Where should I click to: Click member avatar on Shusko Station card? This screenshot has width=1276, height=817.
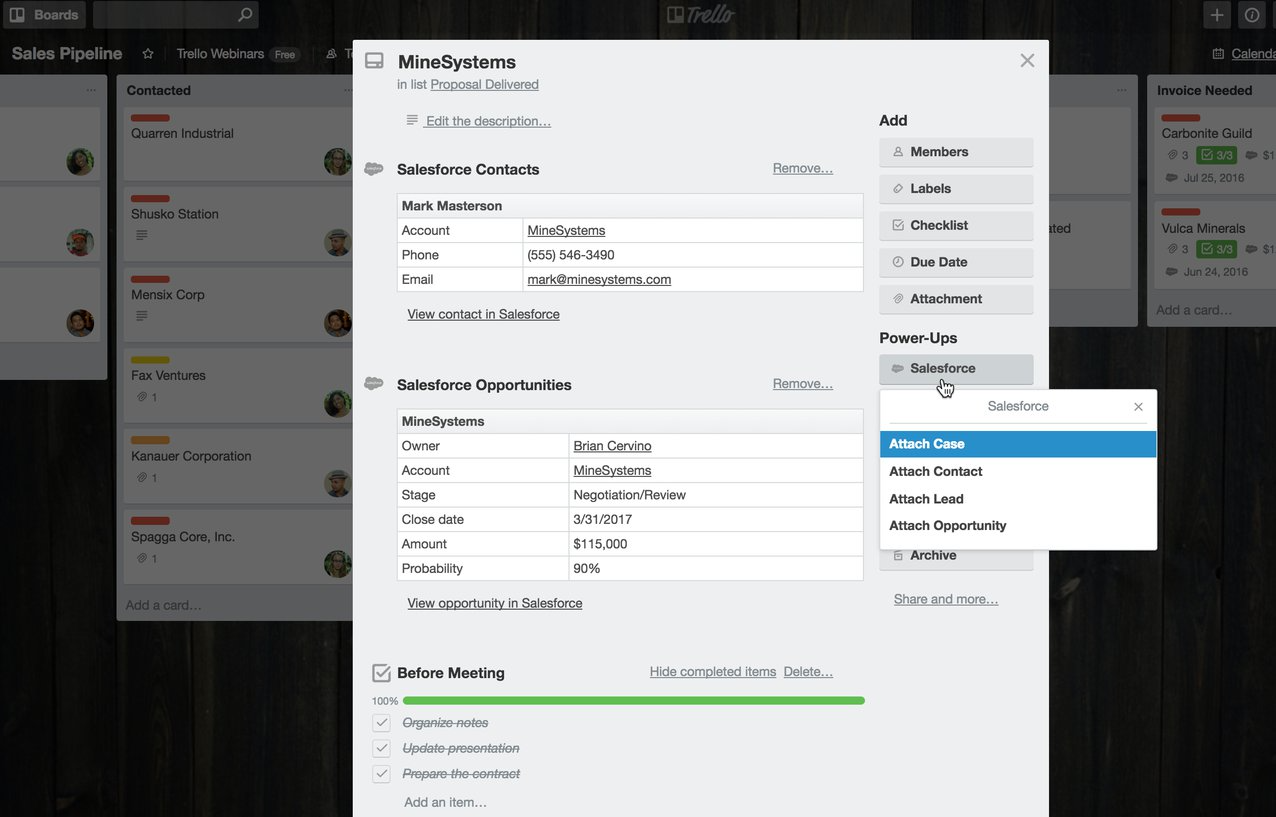pyautogui.click(x=338, y=242)
